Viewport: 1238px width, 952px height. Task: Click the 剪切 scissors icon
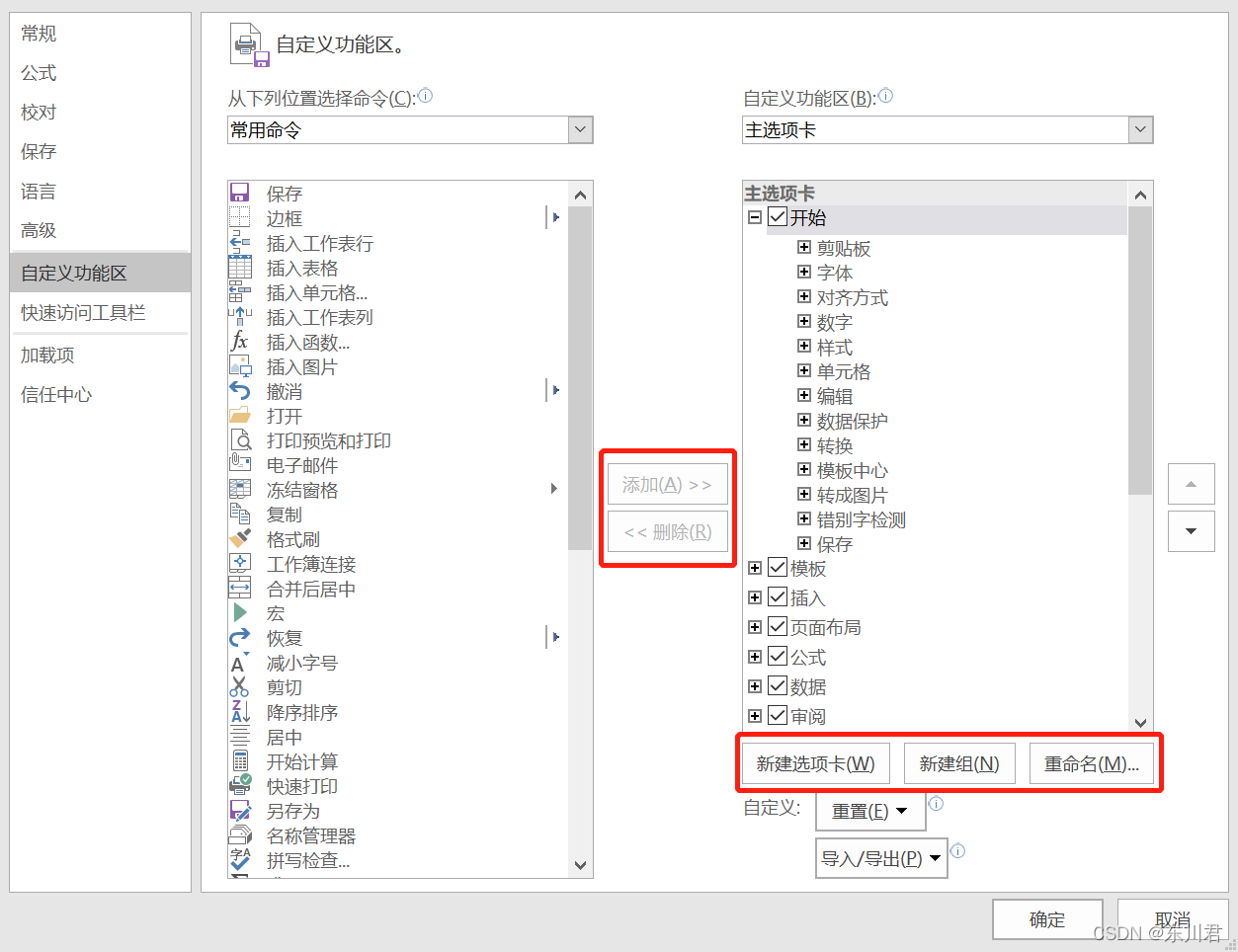pyautogui.click(x=240, y=686)
